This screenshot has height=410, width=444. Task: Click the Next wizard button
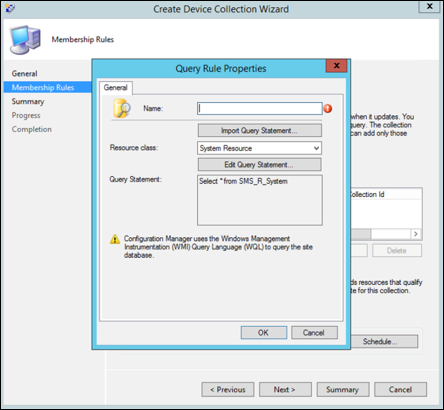(x=285, y=389)
